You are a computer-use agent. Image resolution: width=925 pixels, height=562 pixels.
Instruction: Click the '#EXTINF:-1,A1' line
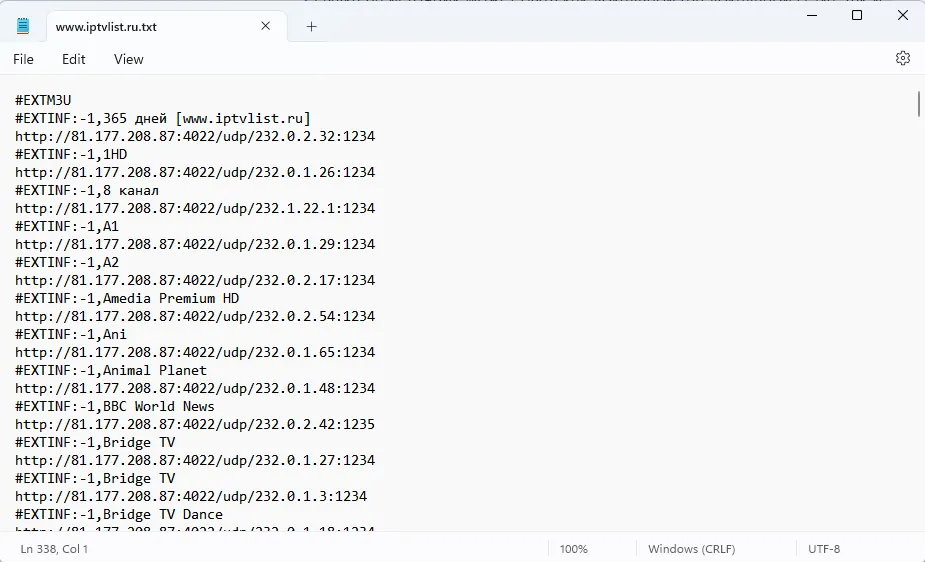coord(67,226)
